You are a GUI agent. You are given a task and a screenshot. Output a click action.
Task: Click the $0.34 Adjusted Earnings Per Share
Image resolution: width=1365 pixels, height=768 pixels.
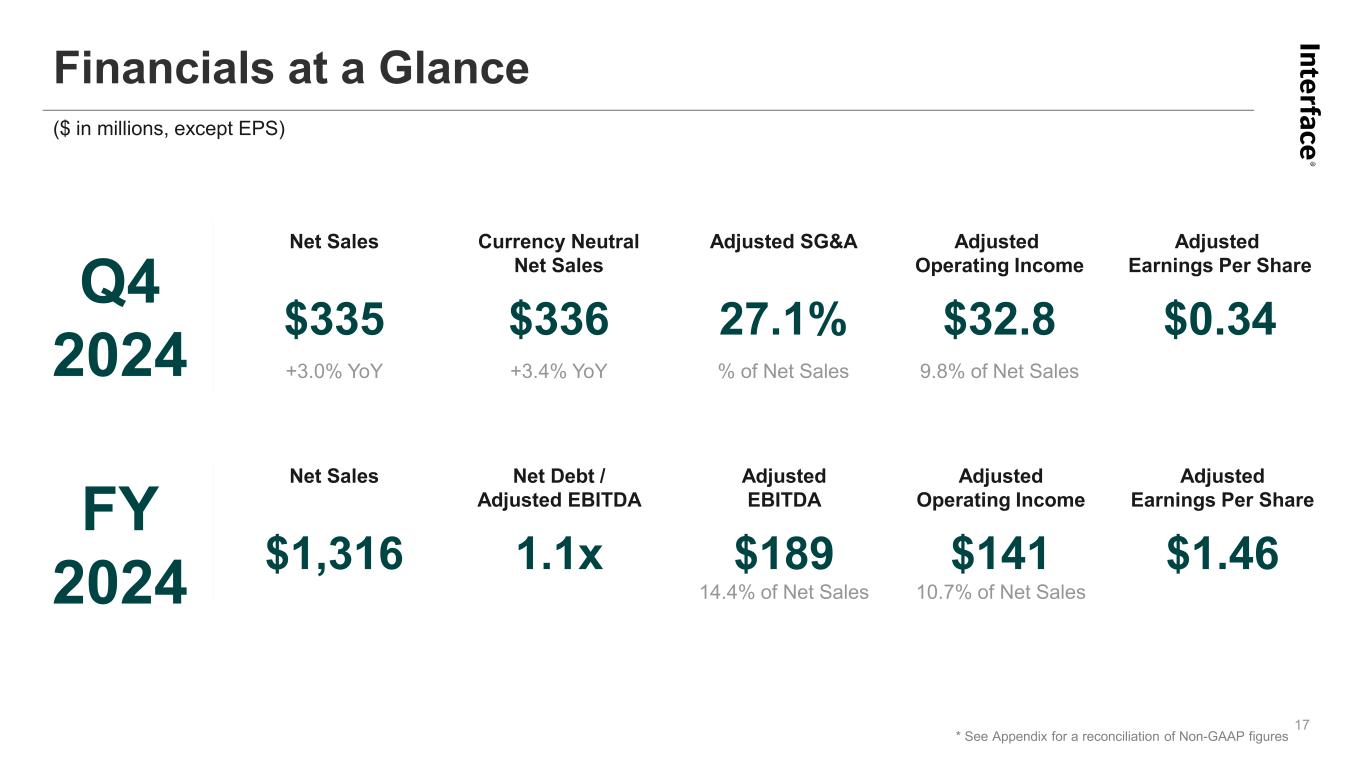[x=1220, y=320]
